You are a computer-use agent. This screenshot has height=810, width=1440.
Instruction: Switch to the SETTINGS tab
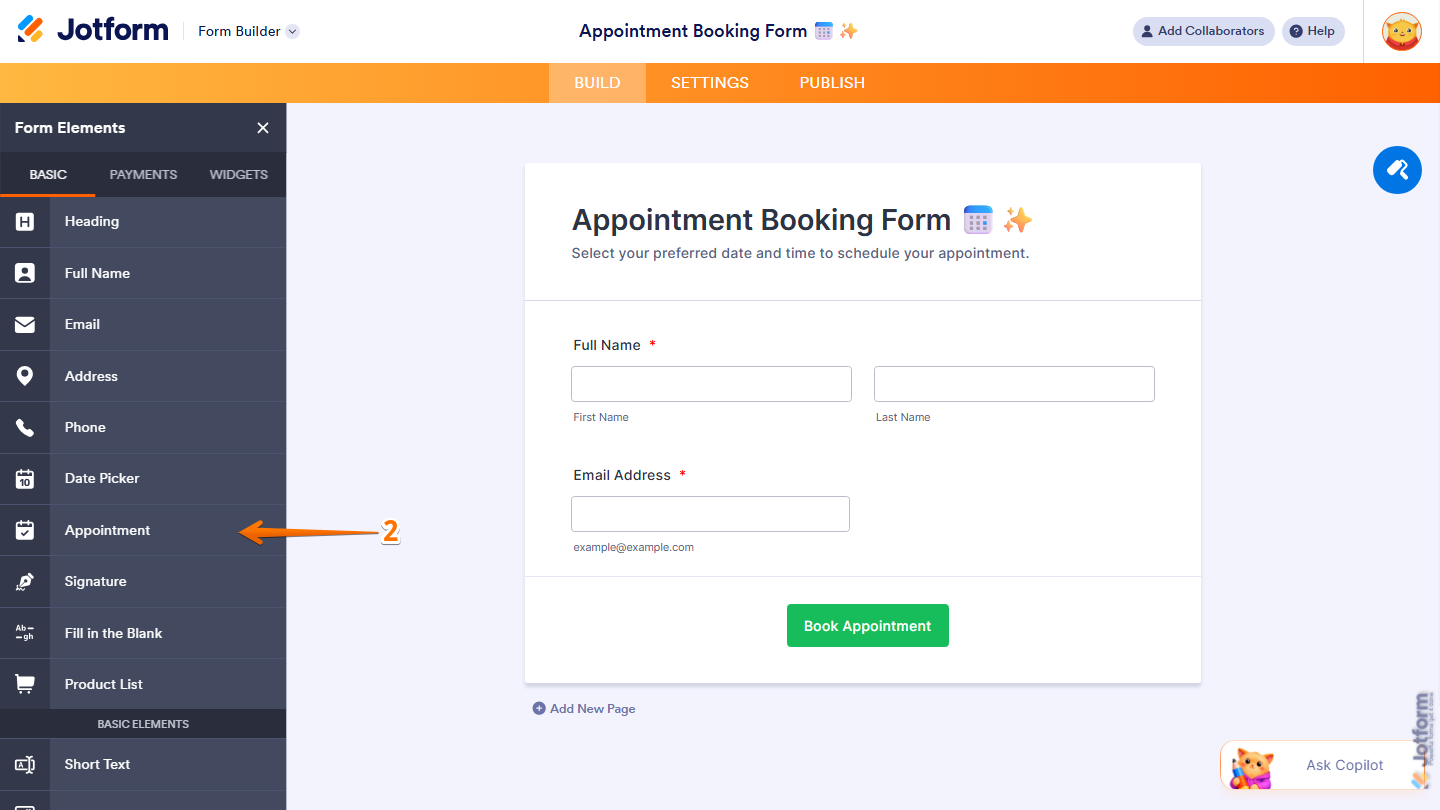(x=709, y=82)
